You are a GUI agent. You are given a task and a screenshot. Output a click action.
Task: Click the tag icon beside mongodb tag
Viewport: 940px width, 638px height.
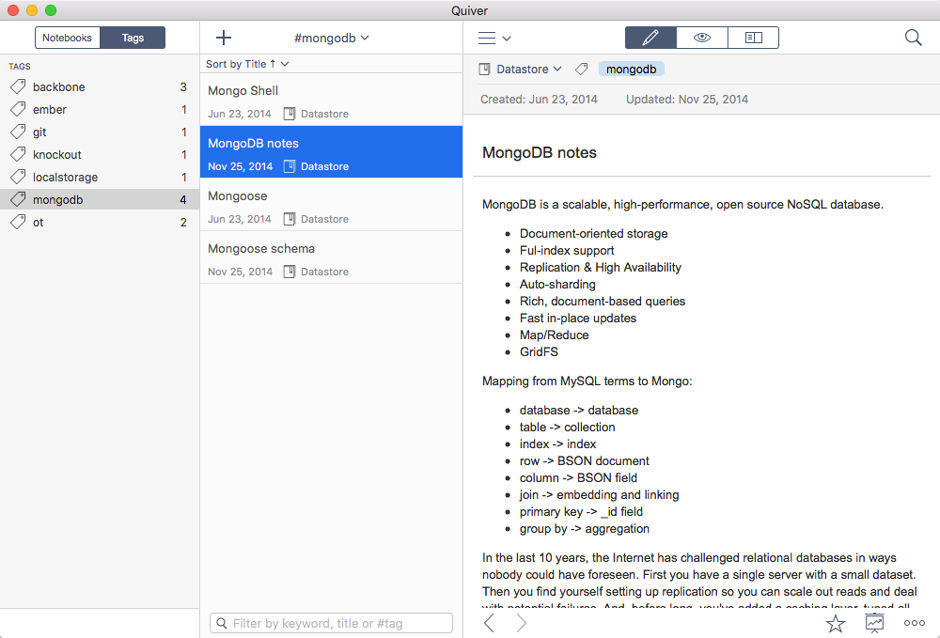(581, 70)
